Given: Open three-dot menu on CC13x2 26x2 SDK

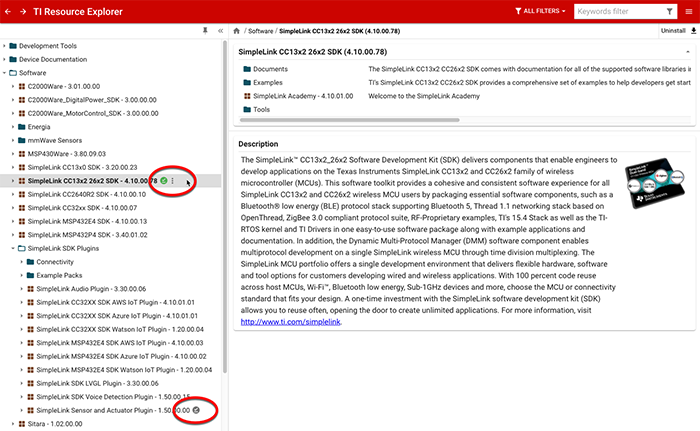Looking at the screenshot, I should [x=173, y=181].
